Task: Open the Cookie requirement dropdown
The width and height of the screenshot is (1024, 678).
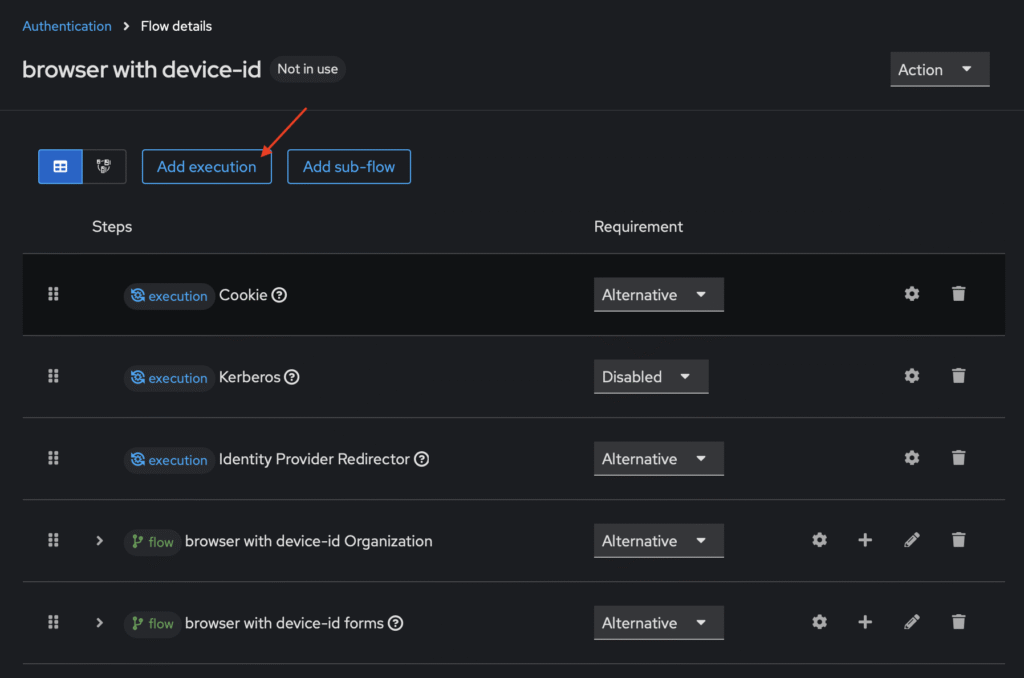Action: [x=658, y=295]
